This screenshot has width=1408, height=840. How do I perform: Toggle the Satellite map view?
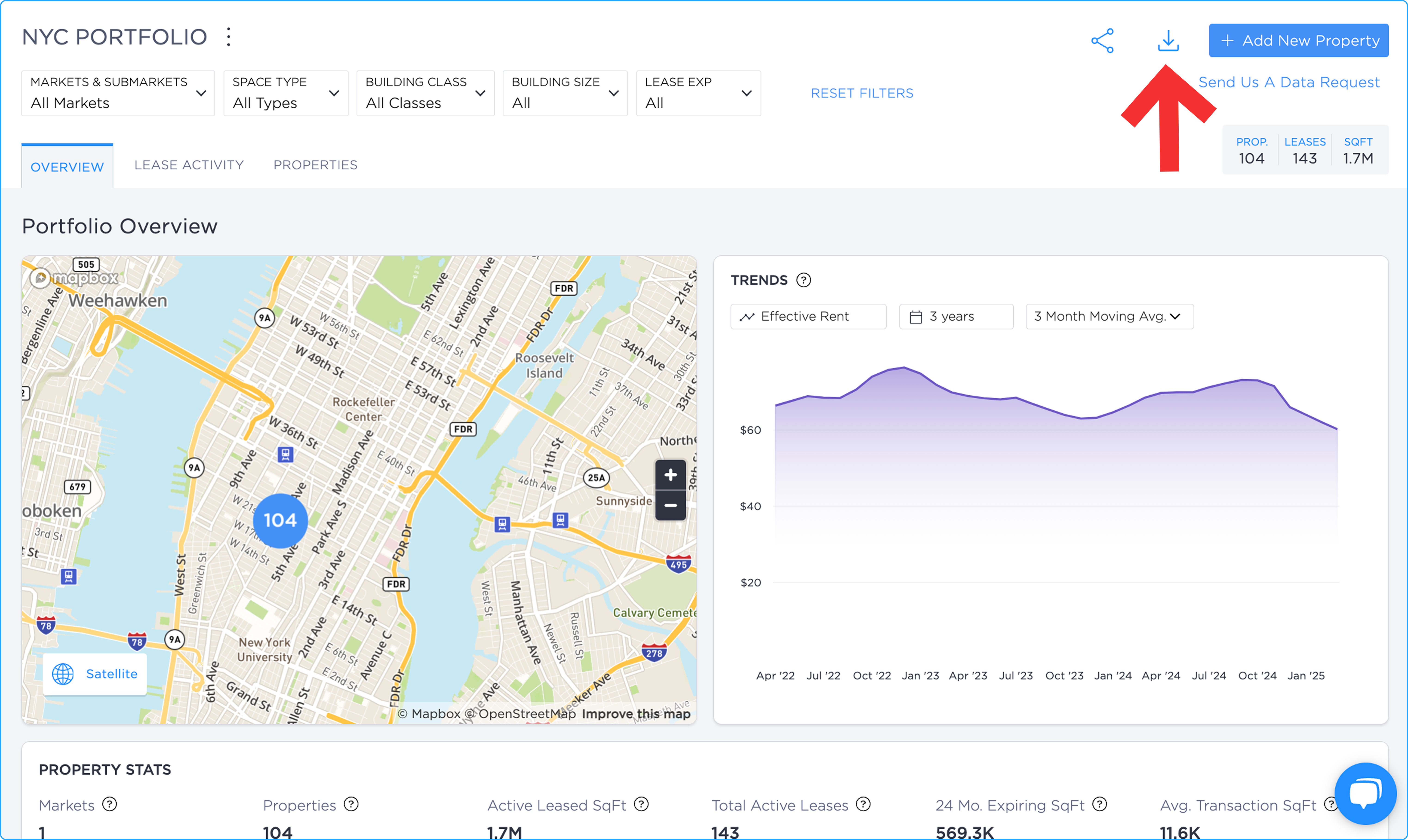coord(95,674)
